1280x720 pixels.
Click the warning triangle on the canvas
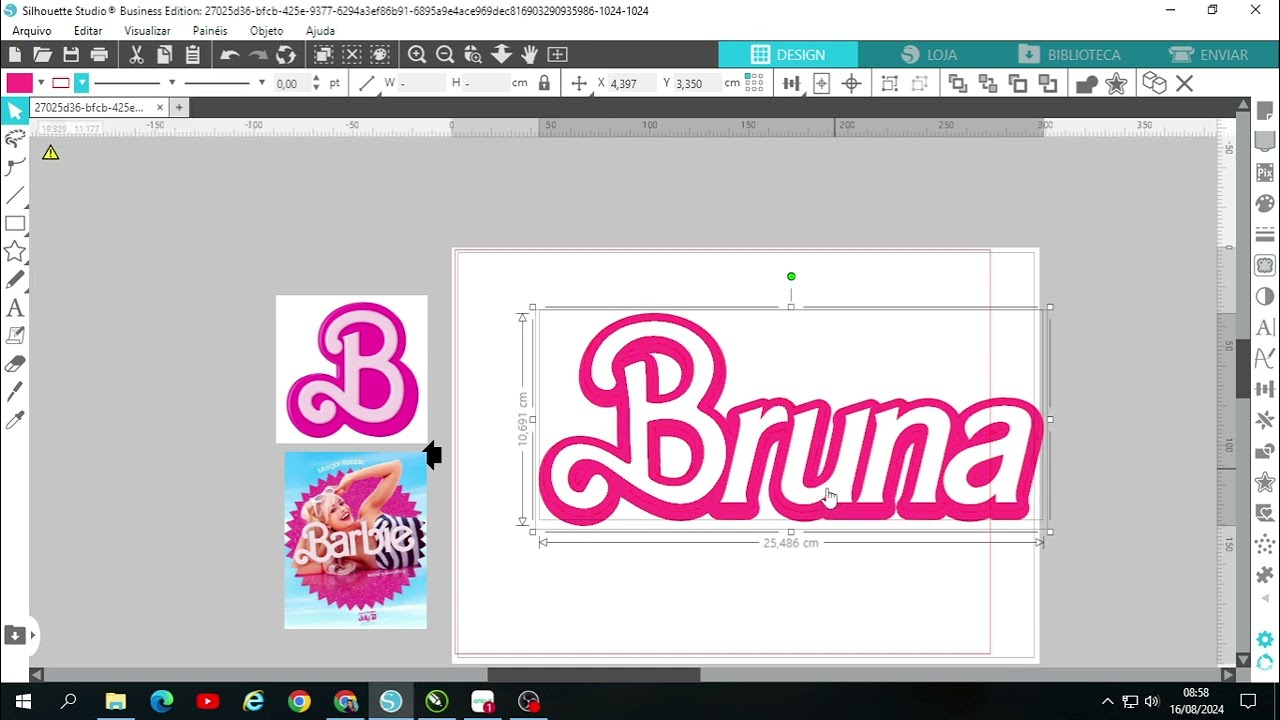point(51,152)
